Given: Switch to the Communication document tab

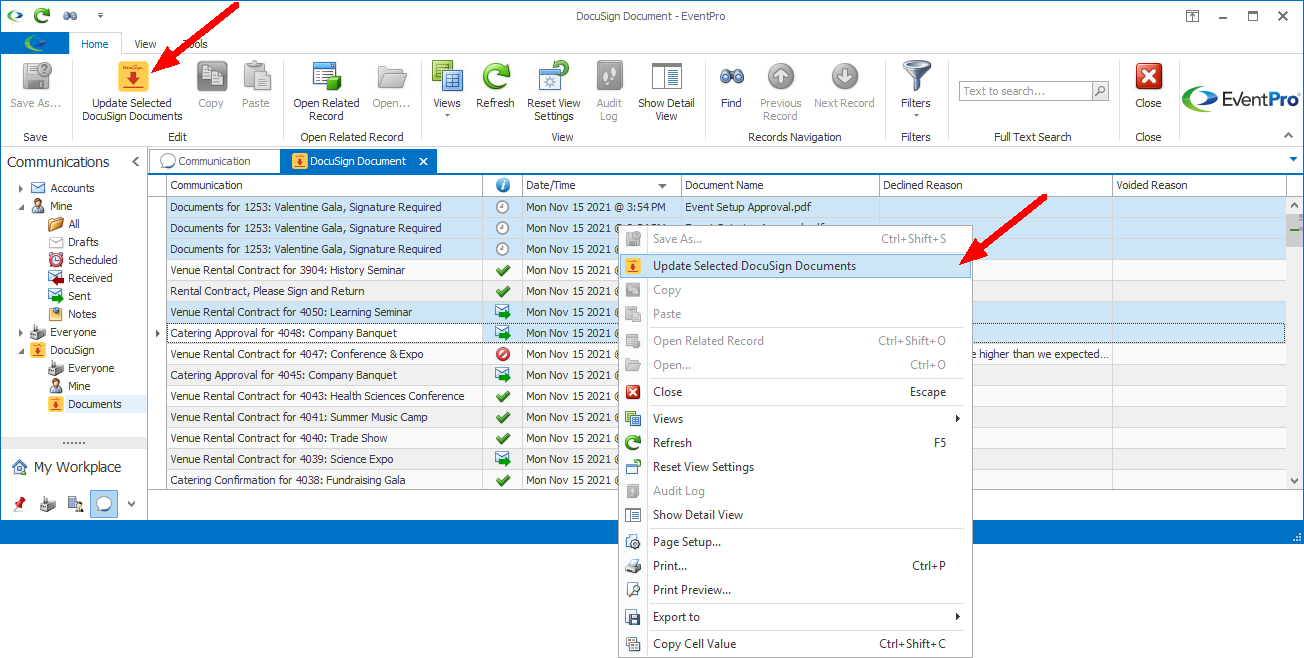Looking at the screenshot, I should click(214, 161).
